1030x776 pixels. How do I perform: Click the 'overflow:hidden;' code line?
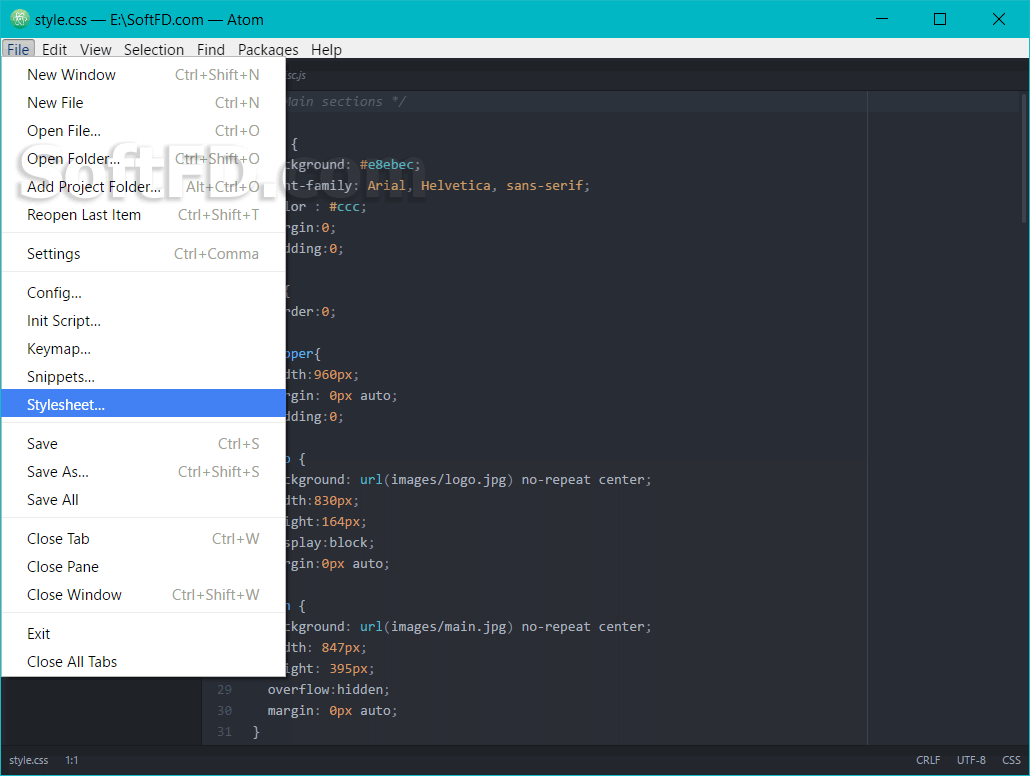[328, 689]
